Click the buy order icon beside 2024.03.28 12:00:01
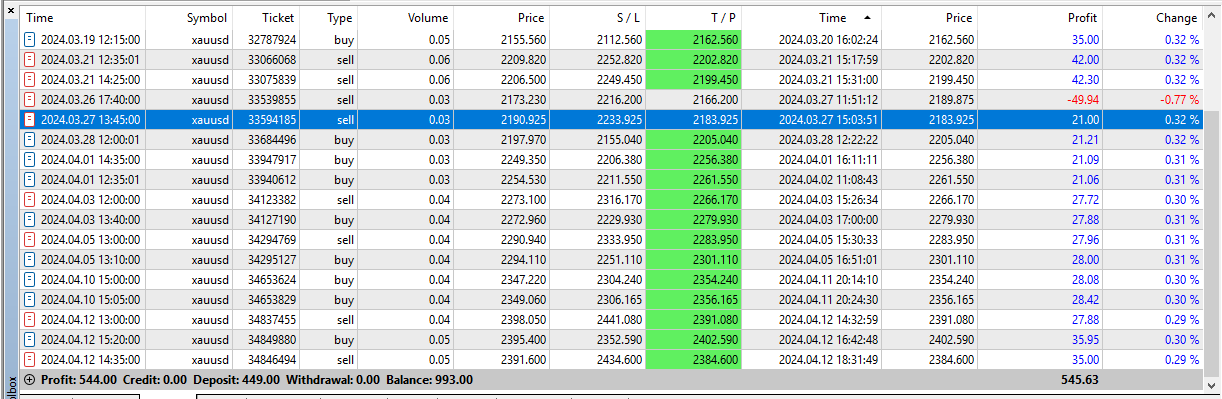Screen dimensions: 1222x399 [31, 140]
